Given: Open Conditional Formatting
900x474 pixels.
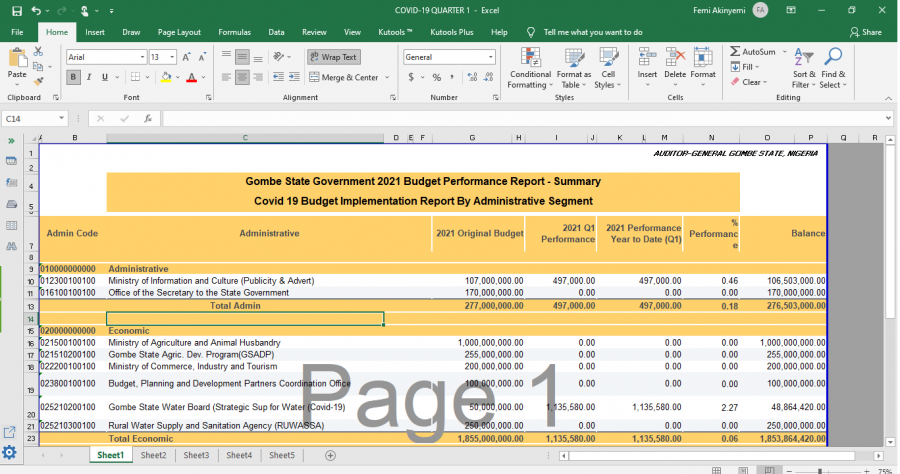Looking at the screenshot, I should [x=530, y=68].
